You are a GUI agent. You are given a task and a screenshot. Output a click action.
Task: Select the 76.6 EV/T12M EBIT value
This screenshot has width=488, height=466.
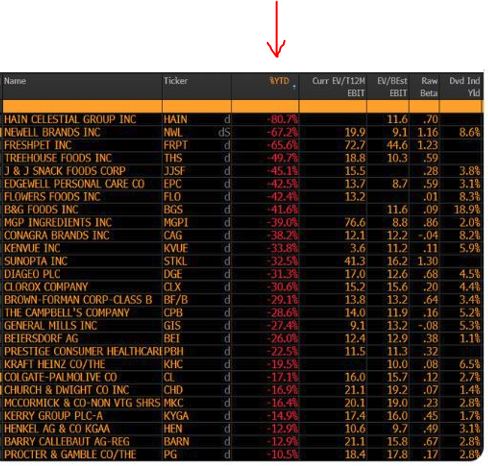(355, 223)
